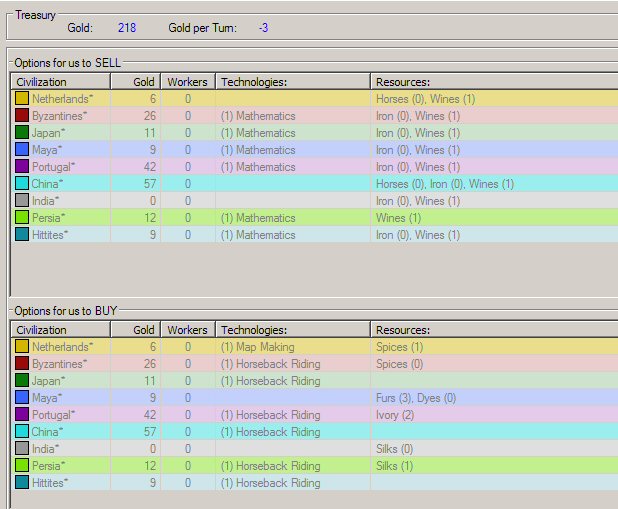Click 'Horses (0), Iron (0), Wines (1)' resources cell
Image resolution: width=618 pixels, height=509 pixels.
[445, 184]
